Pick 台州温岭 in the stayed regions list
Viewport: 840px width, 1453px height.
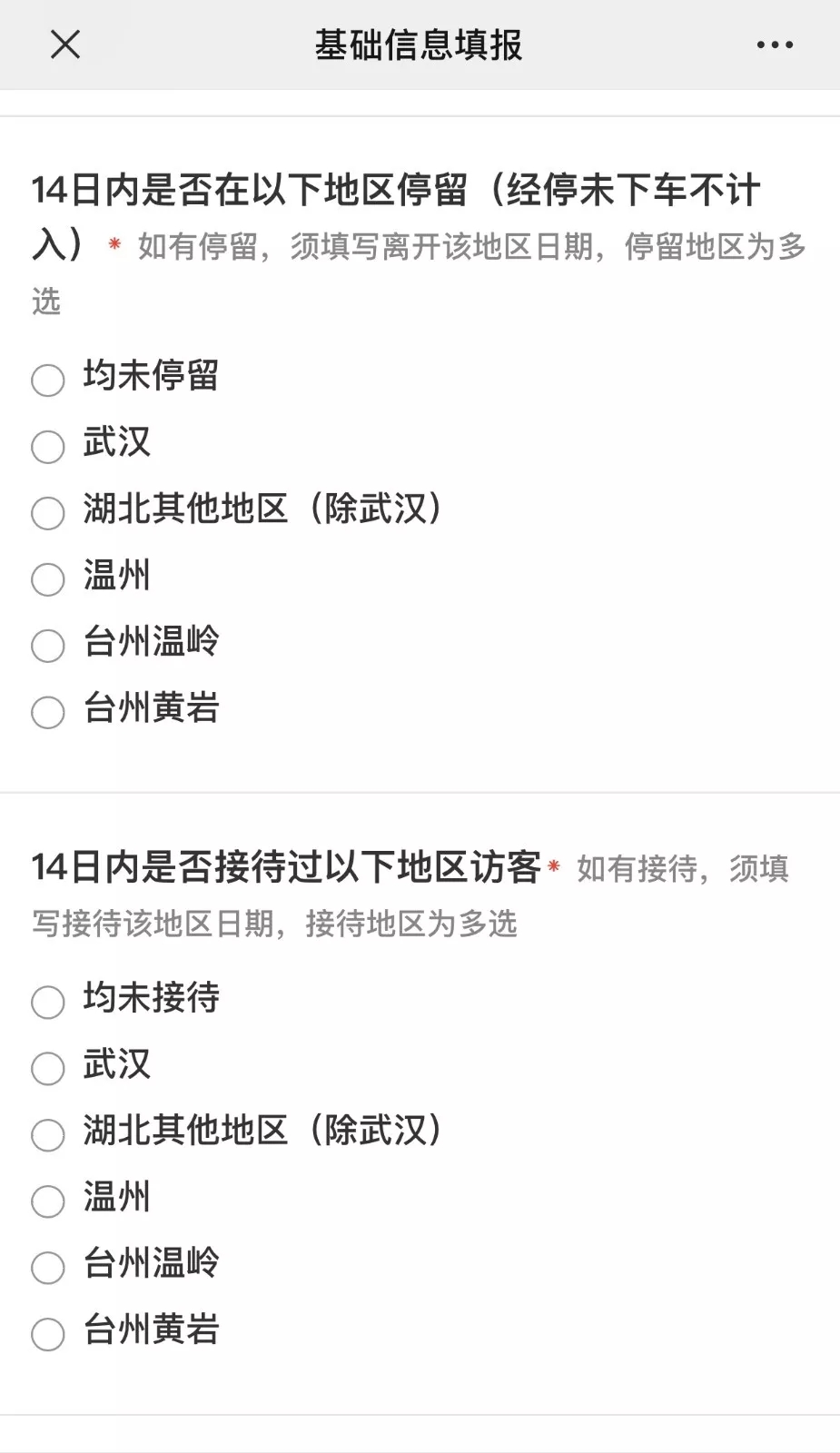click(x=48, y=645)
